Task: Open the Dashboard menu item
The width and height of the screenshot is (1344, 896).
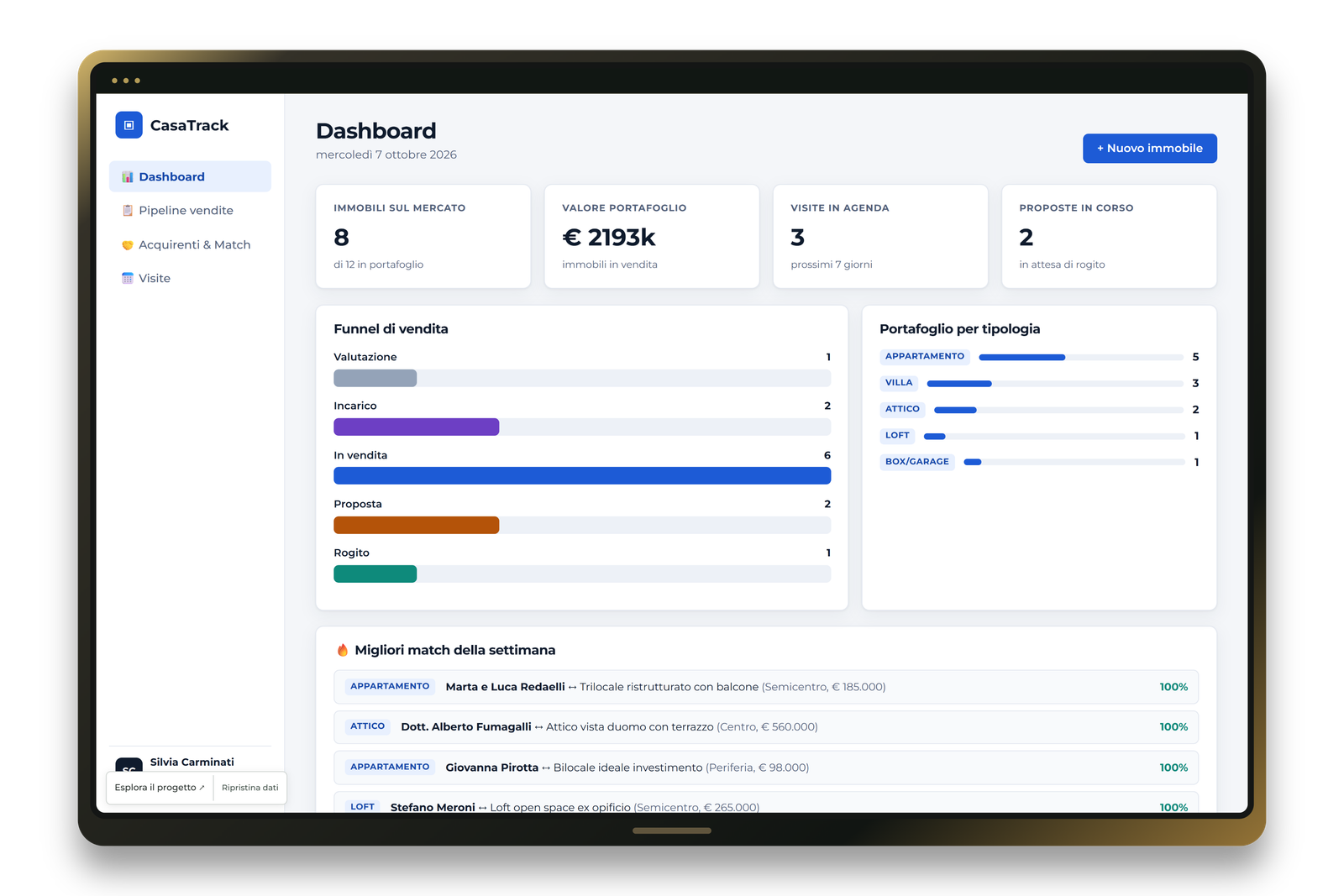Action: click(x=190, y=176)
